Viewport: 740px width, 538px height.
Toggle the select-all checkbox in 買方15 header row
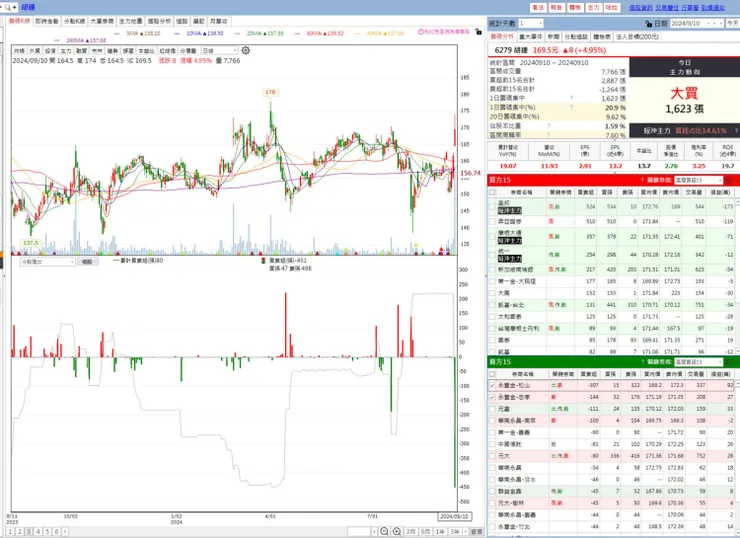(492, 192)
